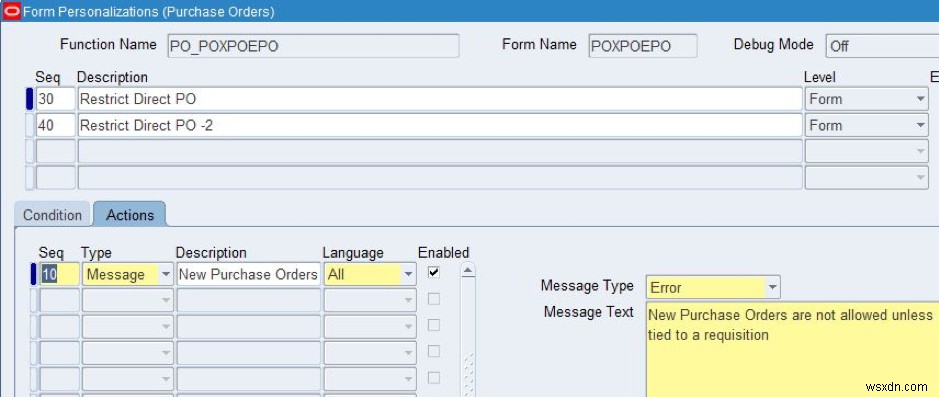The height and width of the screenshot is (397, 939).
Task: Click the action Seq field containing 10
Action: click(x=59, y=275)
